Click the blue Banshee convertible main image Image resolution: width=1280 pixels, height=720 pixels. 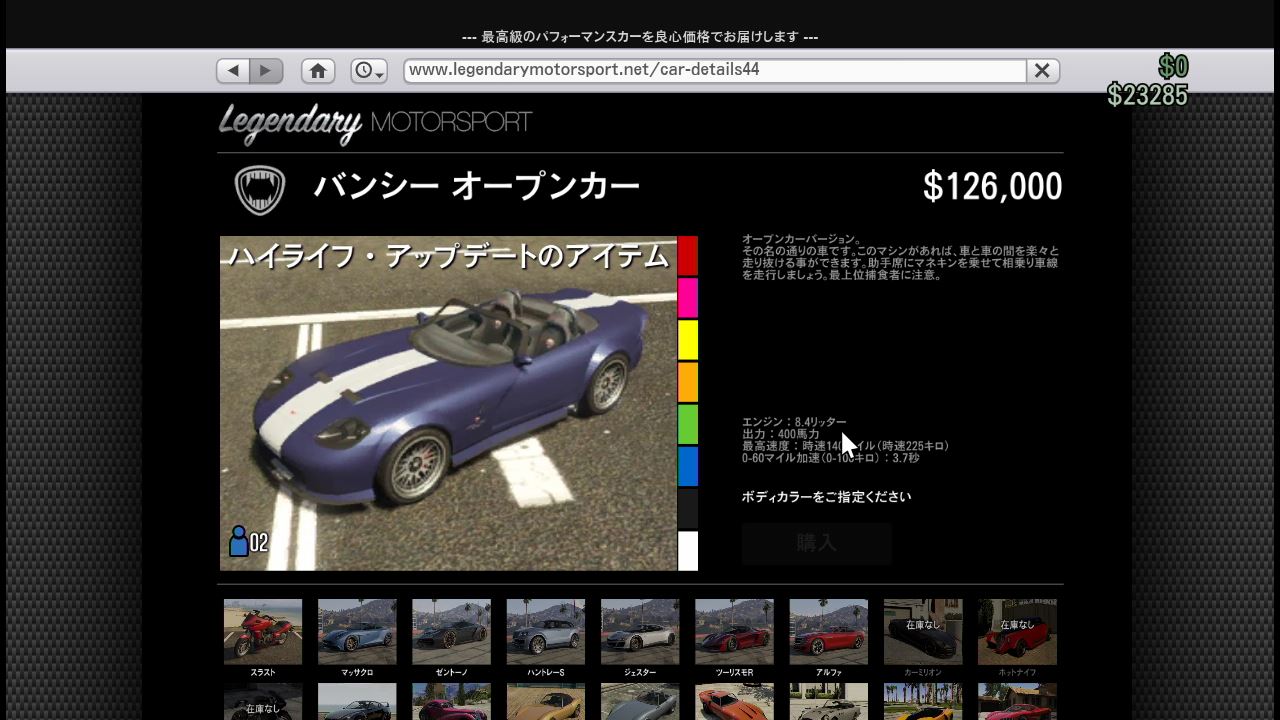pyautogui.click(x=448, y=403)
